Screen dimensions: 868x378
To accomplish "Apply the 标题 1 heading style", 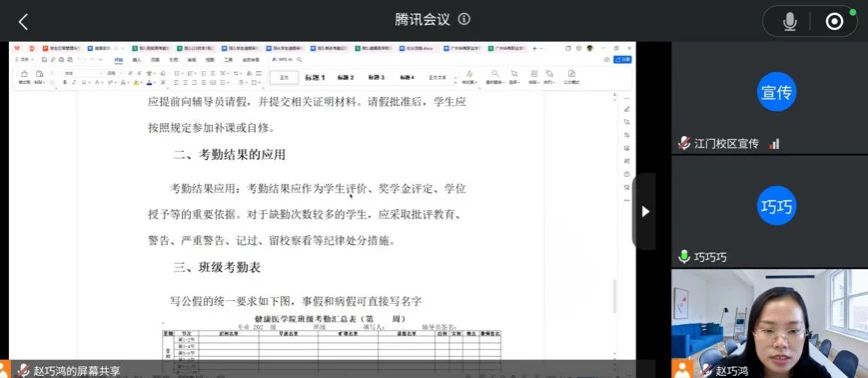I will 314,77.
